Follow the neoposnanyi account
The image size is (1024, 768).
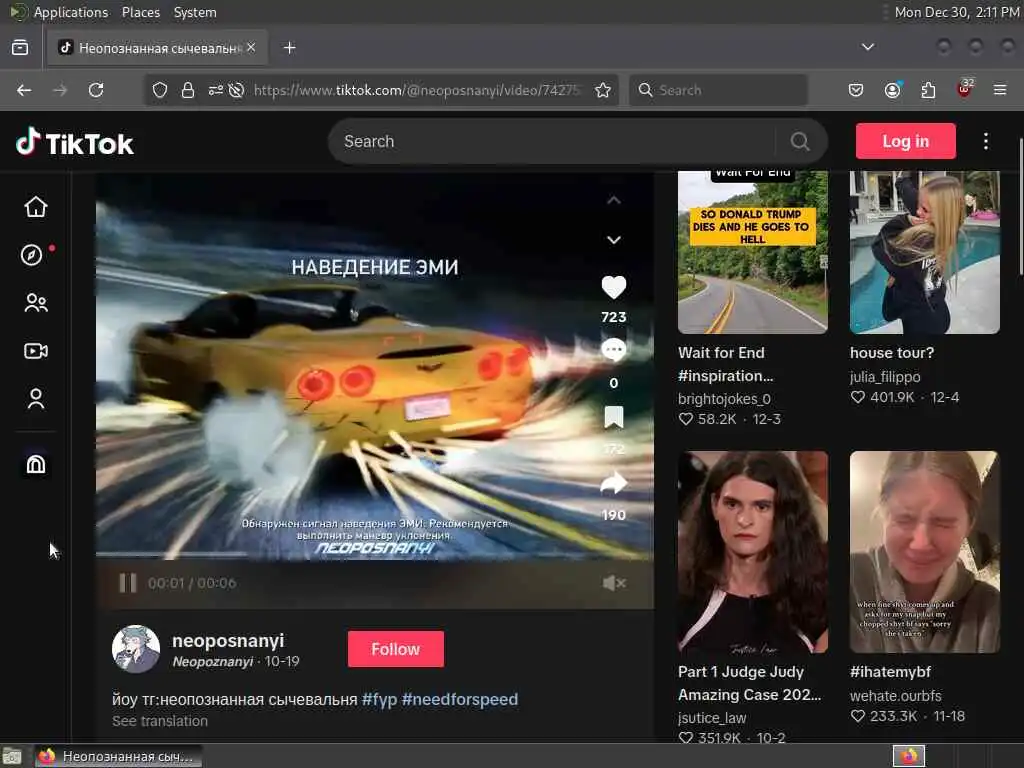pyautogui.click(x=396, y=648)
